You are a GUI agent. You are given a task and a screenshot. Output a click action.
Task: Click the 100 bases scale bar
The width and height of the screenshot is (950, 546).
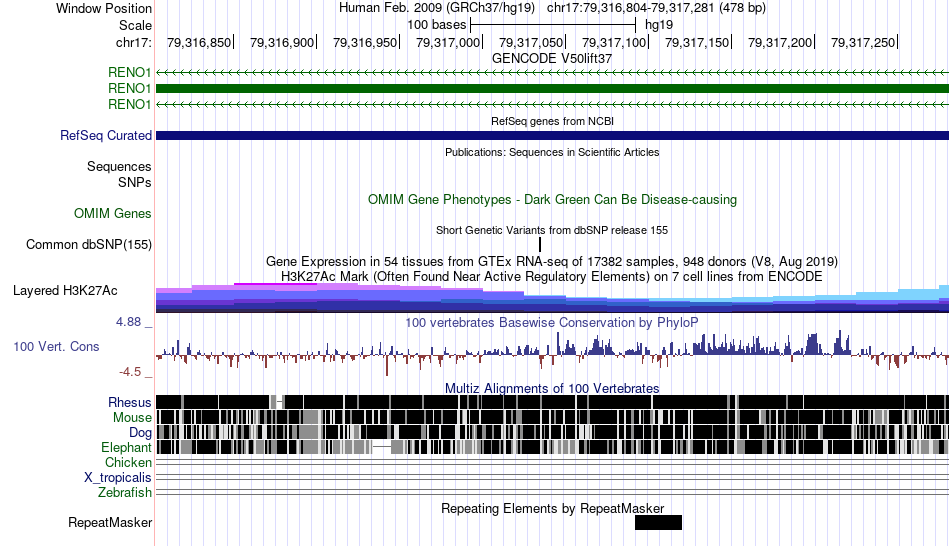[553, 25]
